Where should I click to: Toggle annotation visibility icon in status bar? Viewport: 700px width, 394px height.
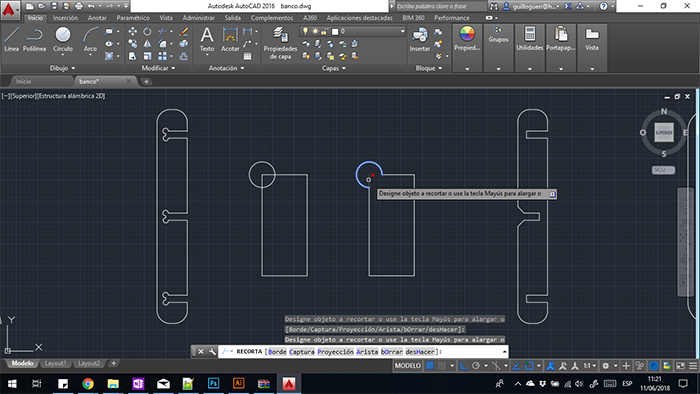click(x=550, y=366)
